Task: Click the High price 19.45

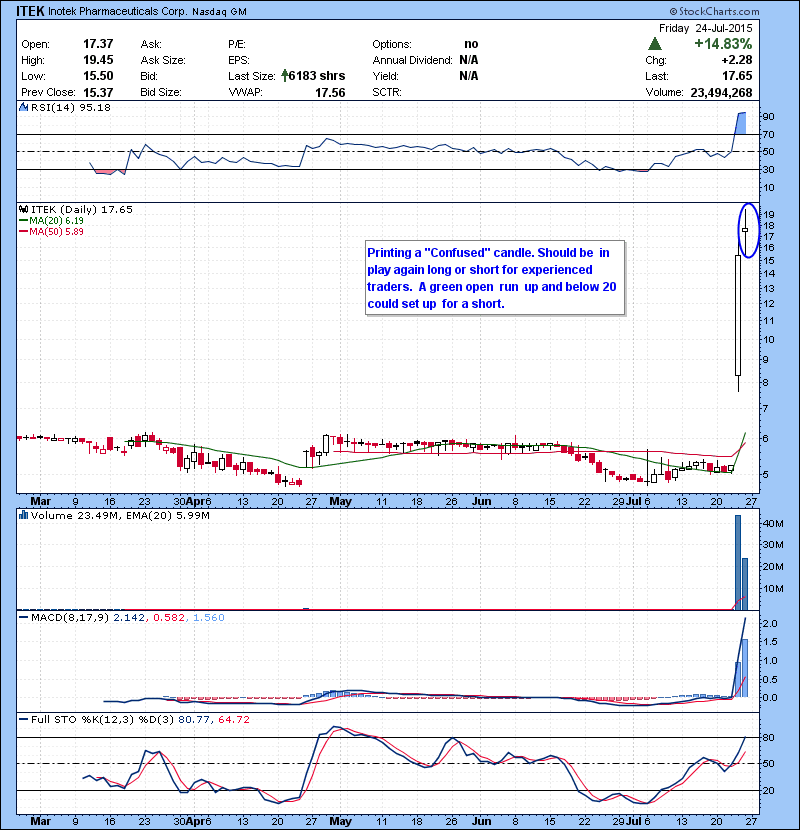Action: [98, 60]
